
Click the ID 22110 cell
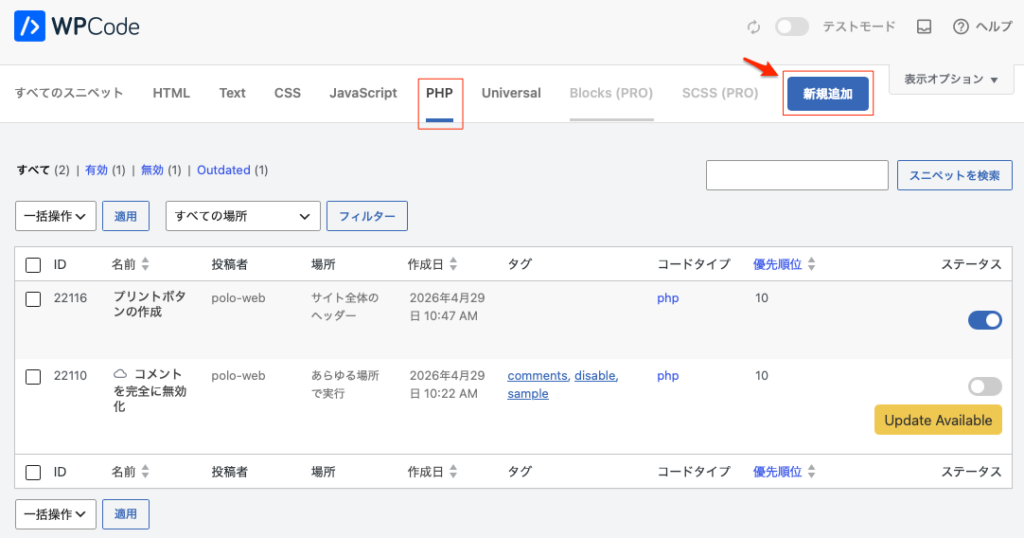coord(70,375)
